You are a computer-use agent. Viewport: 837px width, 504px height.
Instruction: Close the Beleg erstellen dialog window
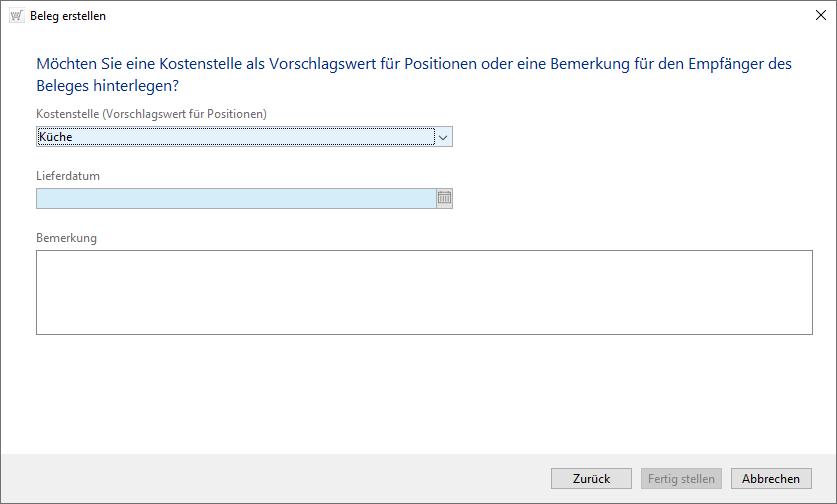(x=821, y=16)
